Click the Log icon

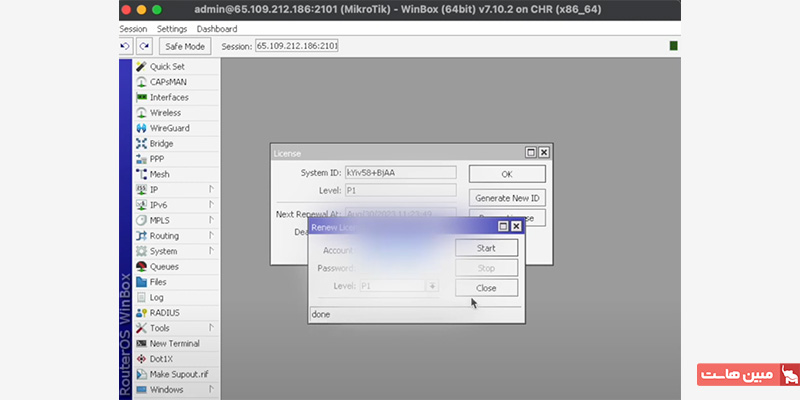(141, 297)
